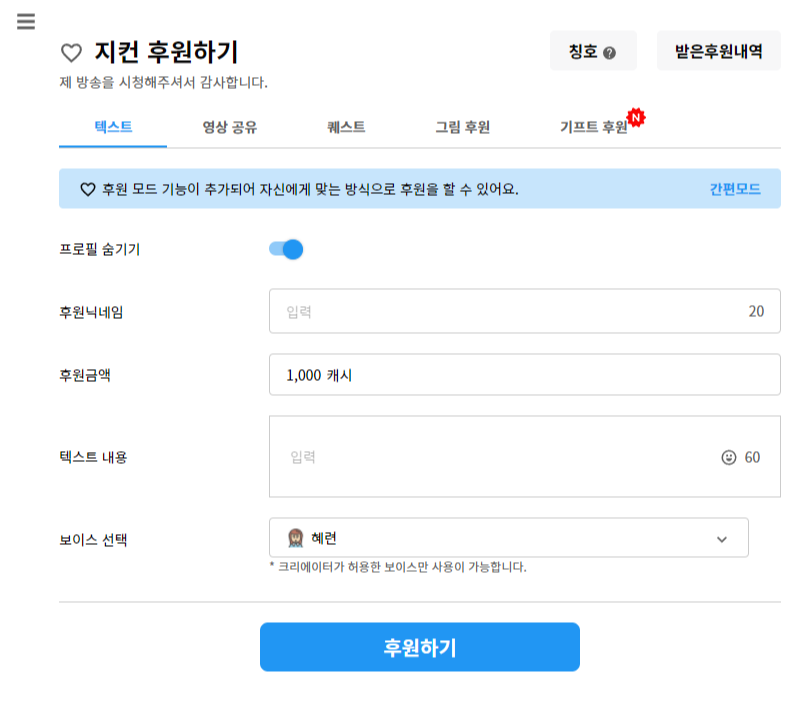Open 받은후원내역 button
Viewport: 803px width, 702px height.
718,51
